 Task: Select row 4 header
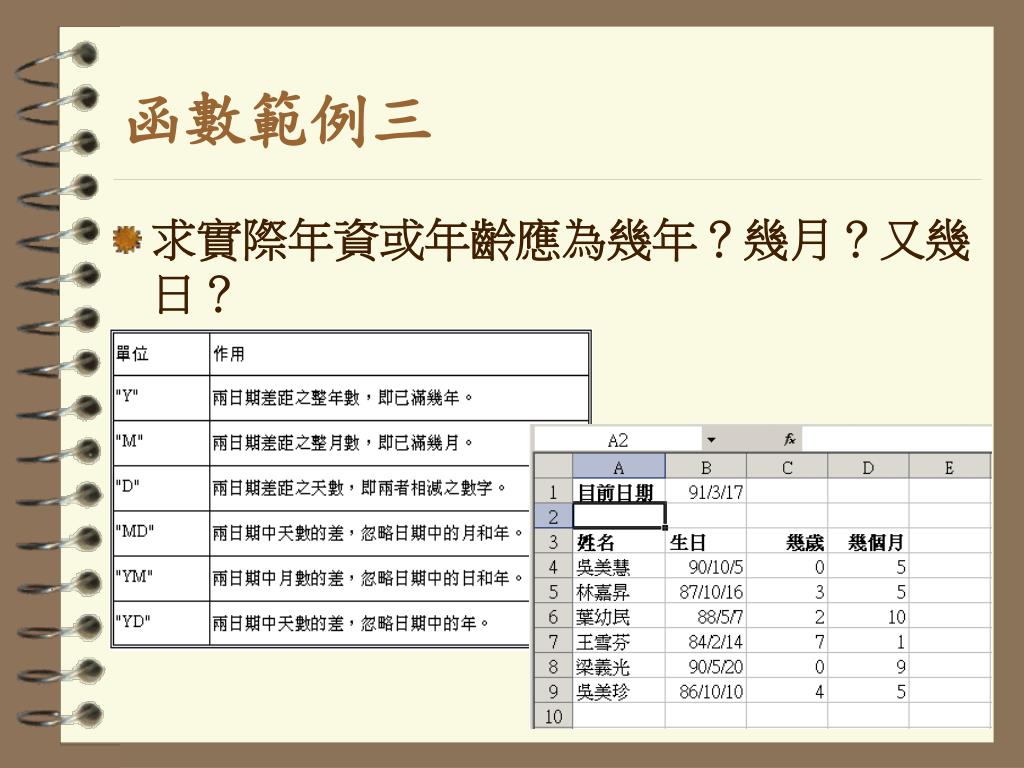click(553, 566)
